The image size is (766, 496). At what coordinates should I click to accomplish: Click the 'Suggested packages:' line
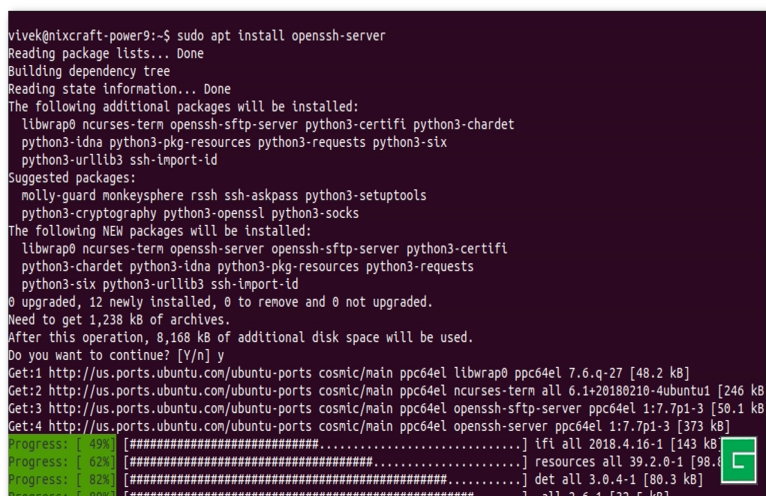point(72,177)
